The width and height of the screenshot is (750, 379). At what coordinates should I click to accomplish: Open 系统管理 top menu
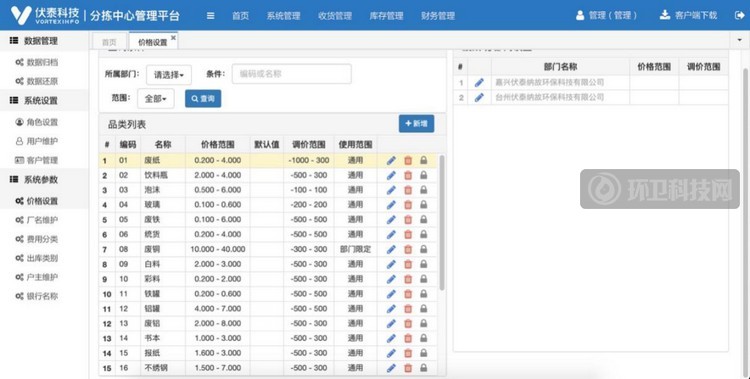click(x=284, y=16)
